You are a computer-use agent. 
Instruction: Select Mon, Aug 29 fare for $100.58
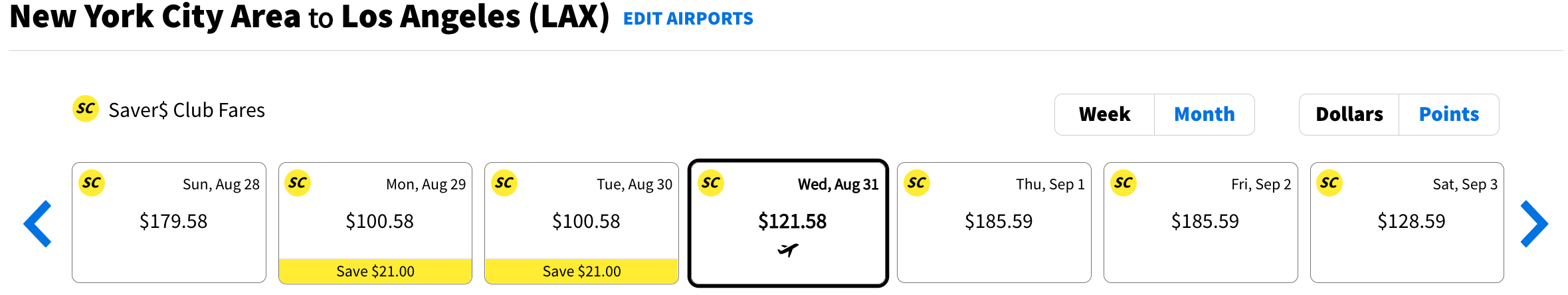pyautogui.click(x=375, y=223)
